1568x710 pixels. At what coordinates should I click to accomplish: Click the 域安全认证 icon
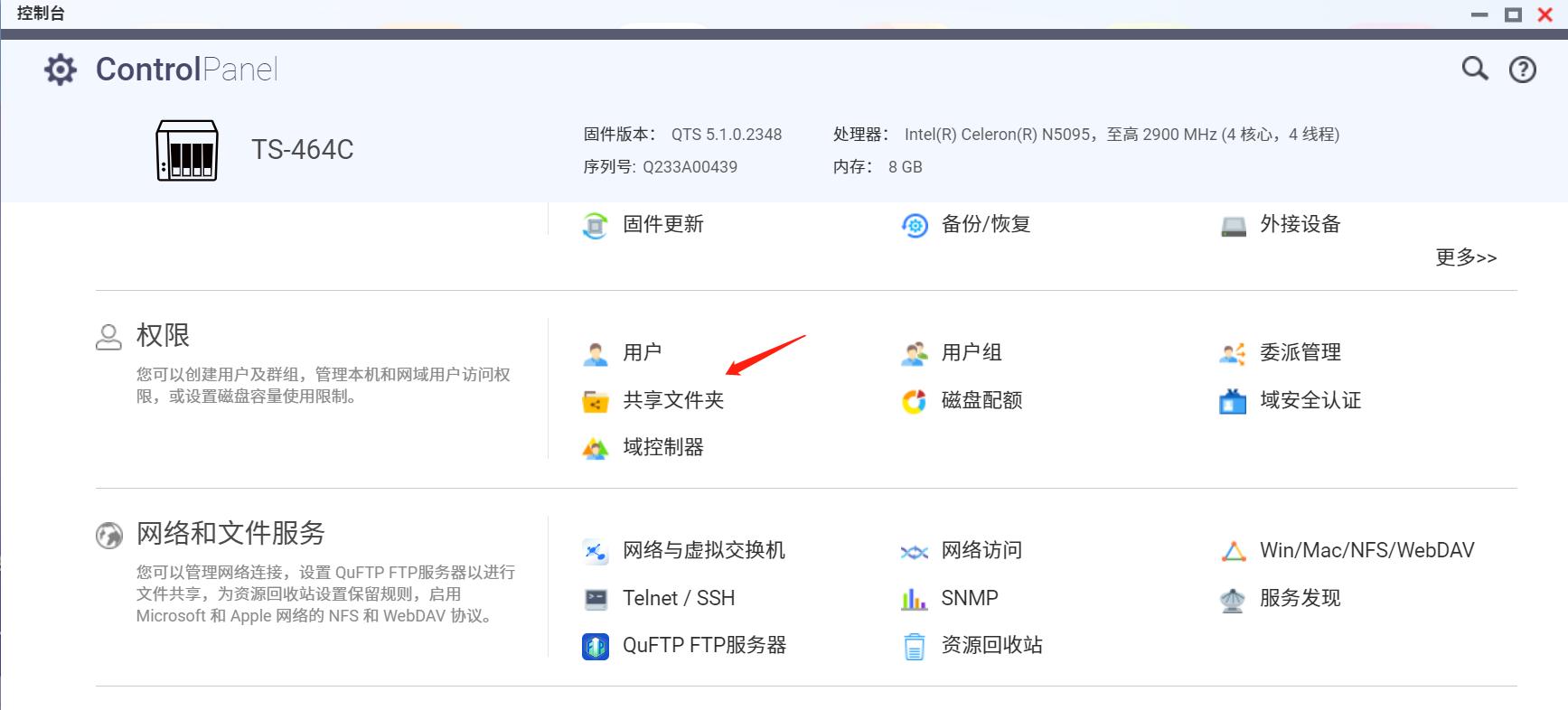pyautogui.click(x=1233, y=401)
